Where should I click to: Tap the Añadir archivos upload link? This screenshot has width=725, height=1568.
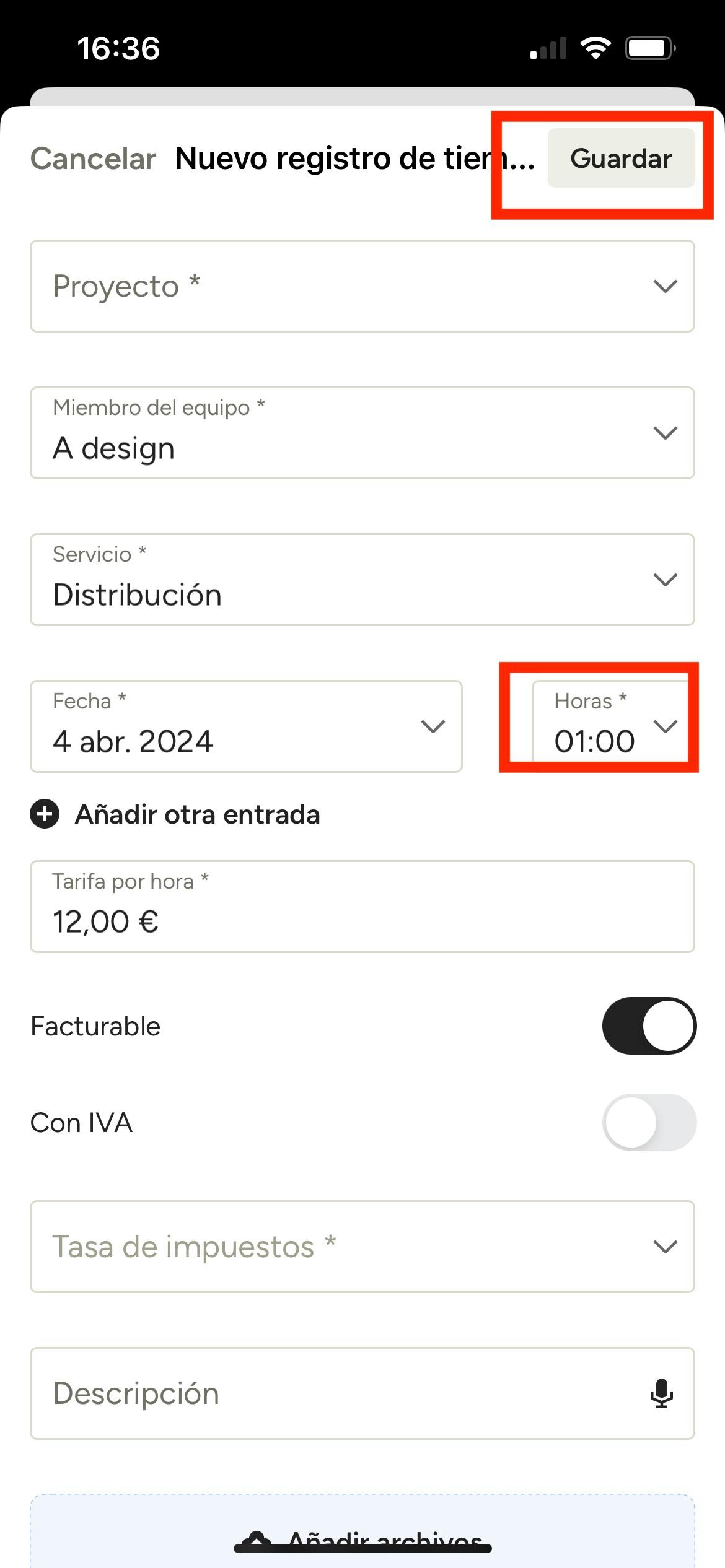(385, 1540)
